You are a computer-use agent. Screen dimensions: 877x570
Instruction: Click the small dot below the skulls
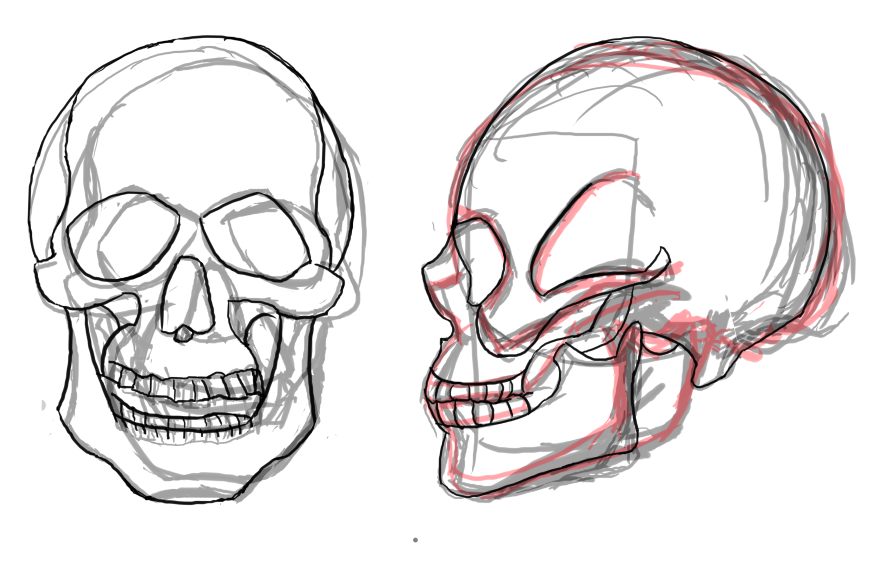coord(415,540)
